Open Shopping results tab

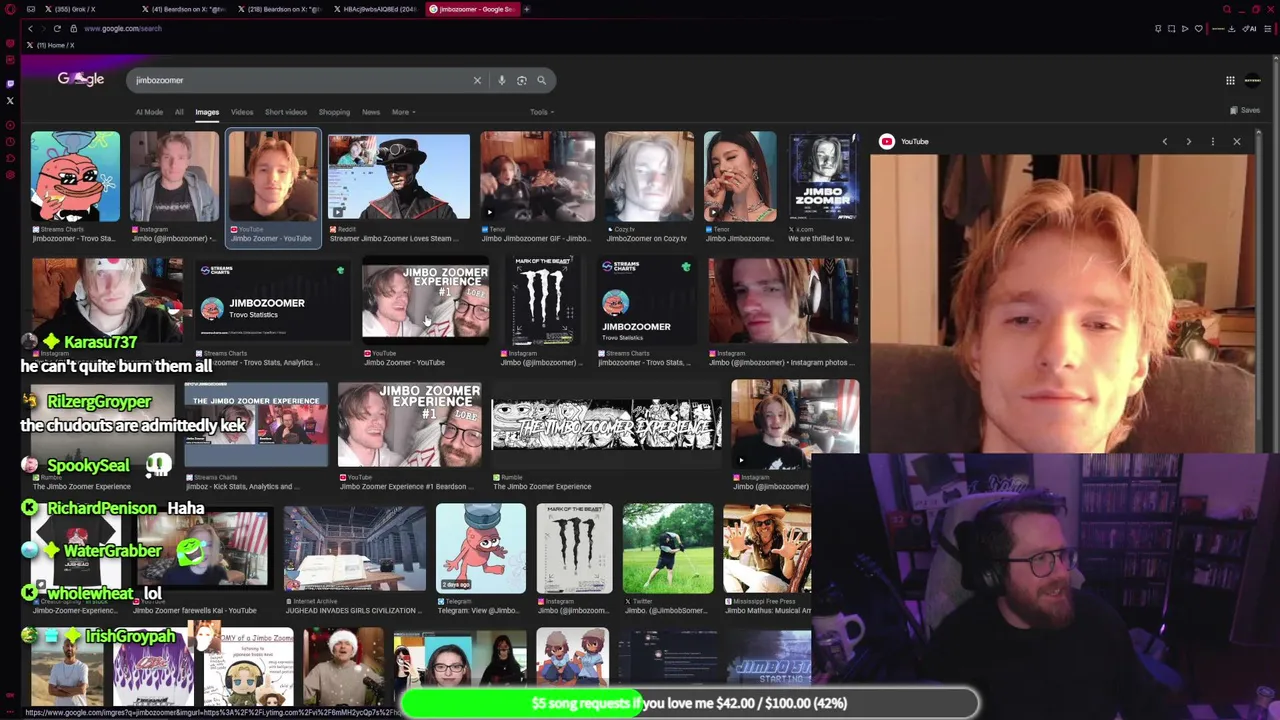click(x=334, y=112)
